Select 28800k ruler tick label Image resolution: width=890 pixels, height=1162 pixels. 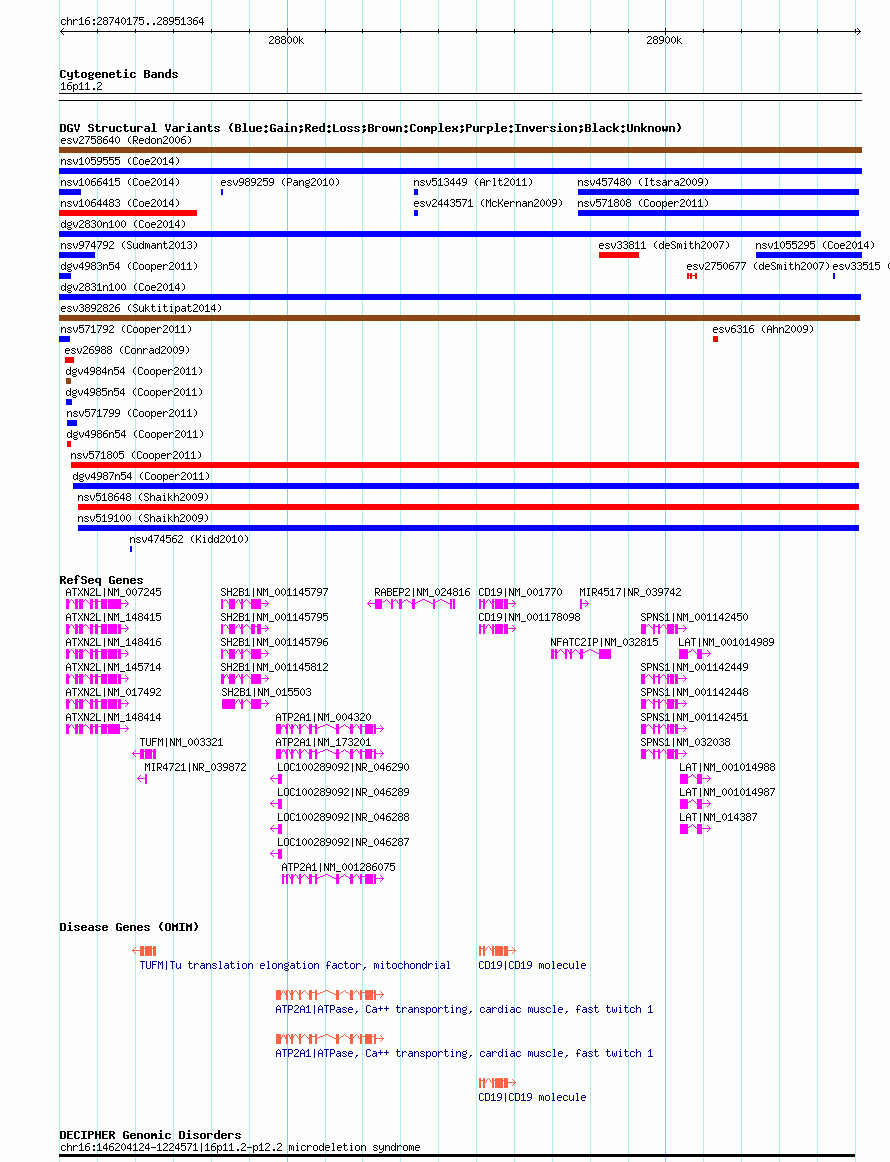pos(286,40)
